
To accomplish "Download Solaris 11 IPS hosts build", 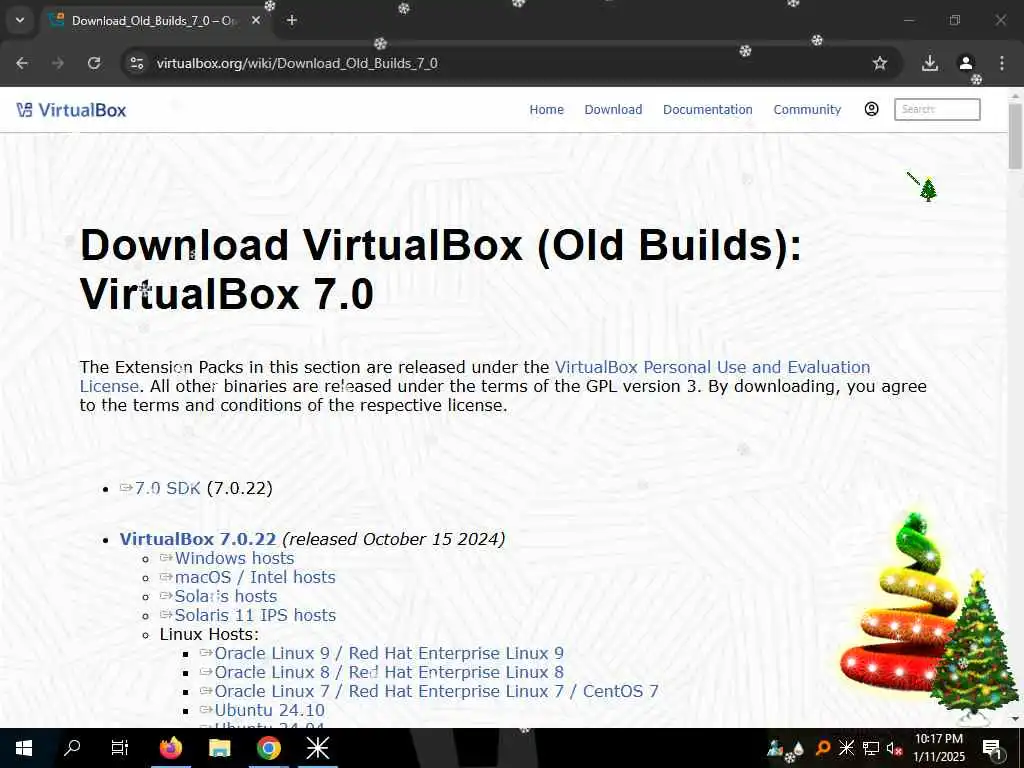I will click(255, 615).
